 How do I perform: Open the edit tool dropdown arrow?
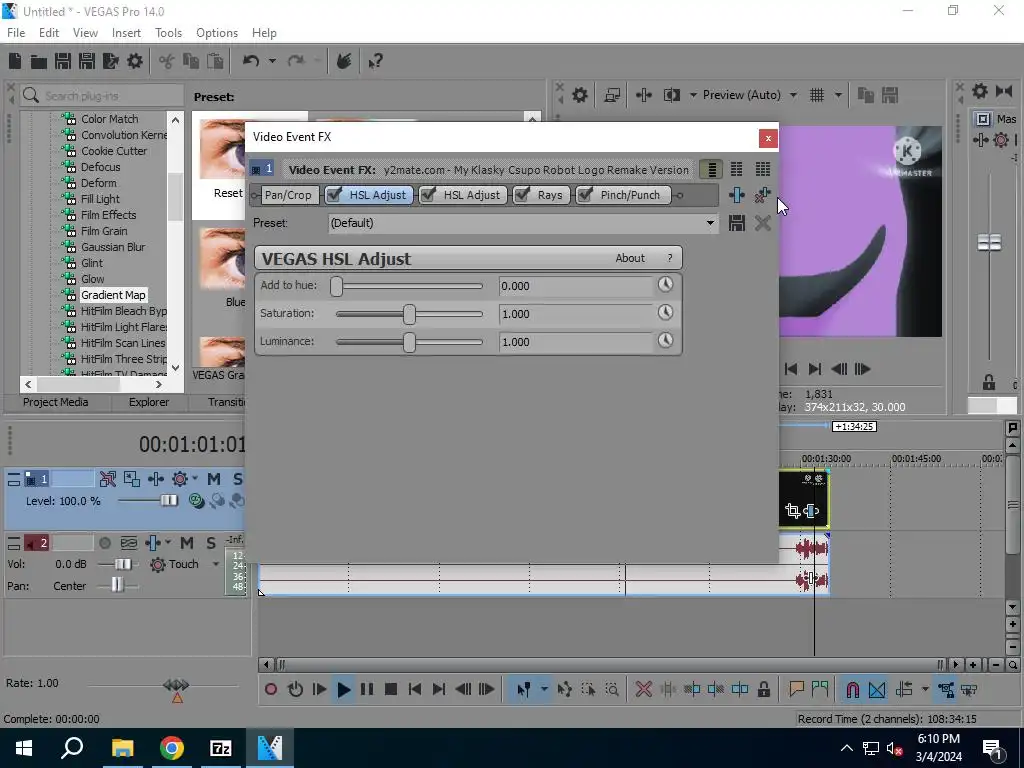coord(543,690)
